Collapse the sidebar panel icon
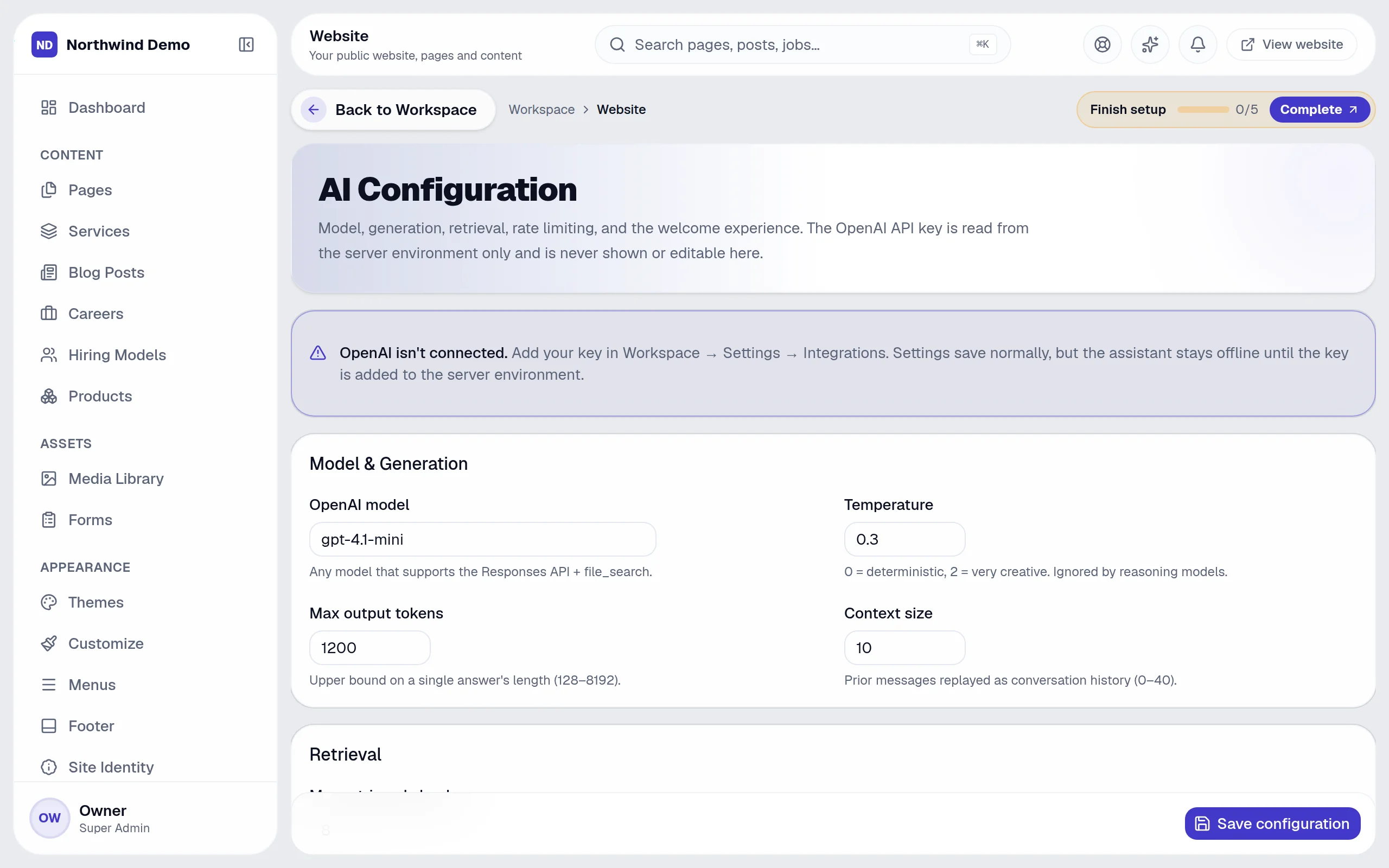The height and width of the screenshot is (868, 1389). (x=246, y=45)
